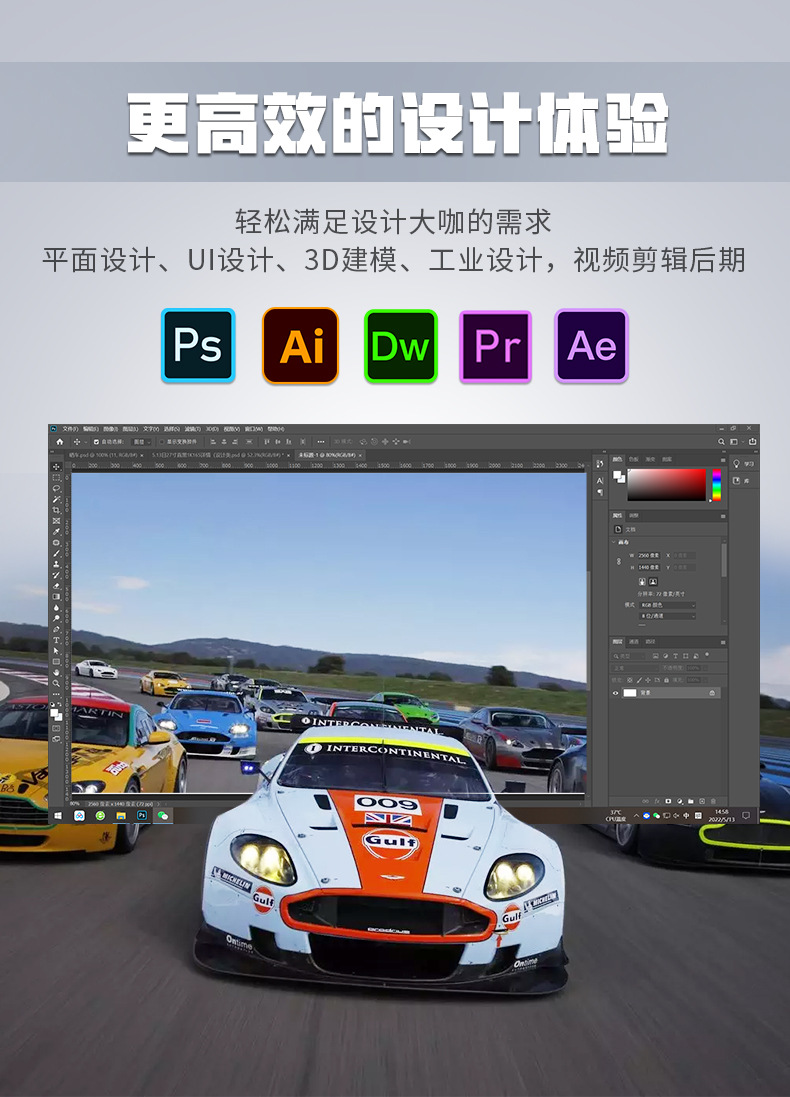Open the Libraries panel icon
Image resolution: width=790 pixels, height=1097 pixels.
(736, 481)
